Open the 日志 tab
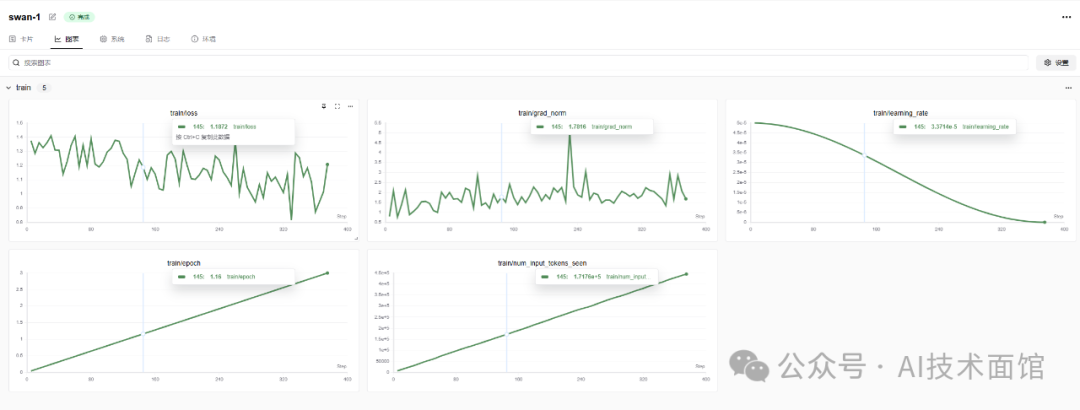Screen dimensions: 1080x410 point(157,39)
